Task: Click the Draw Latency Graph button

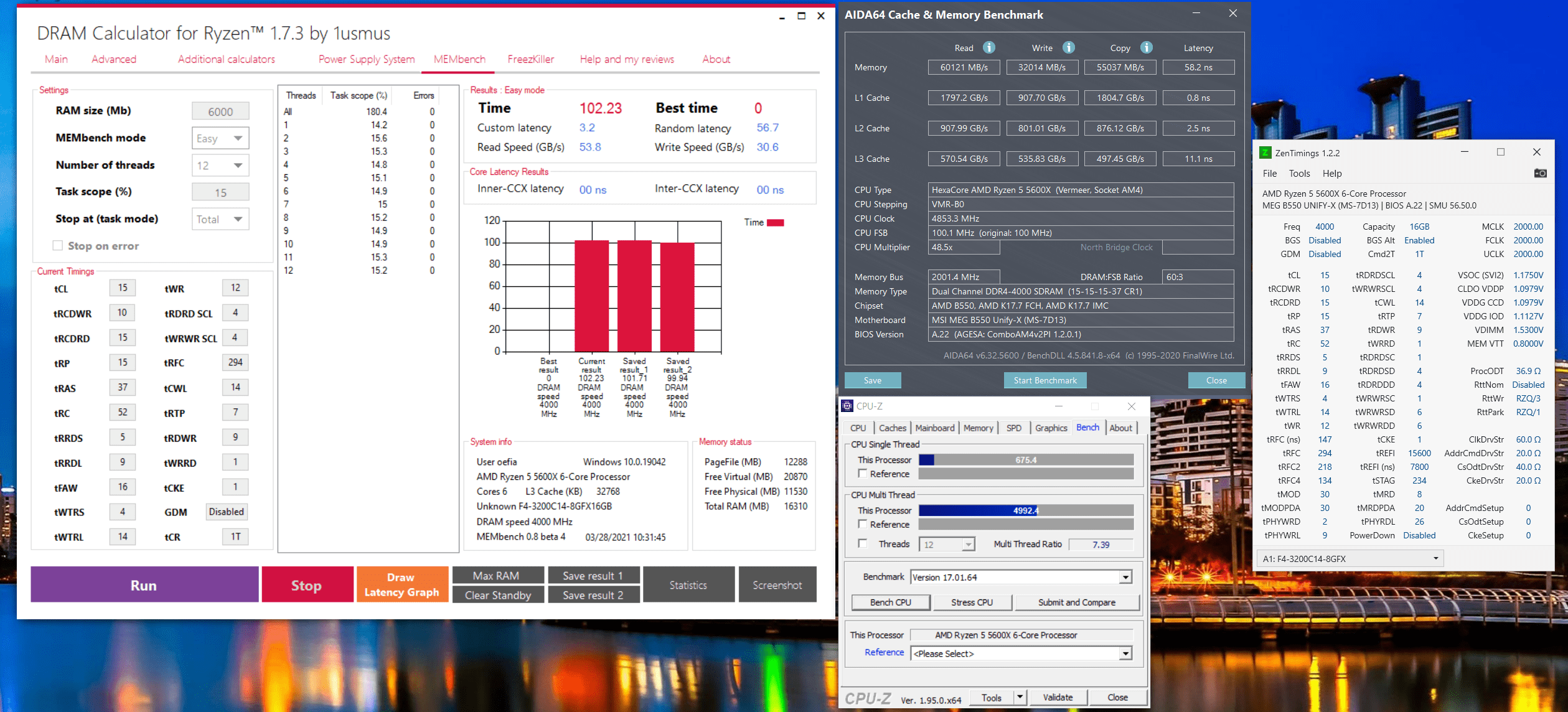Action: 401,584
